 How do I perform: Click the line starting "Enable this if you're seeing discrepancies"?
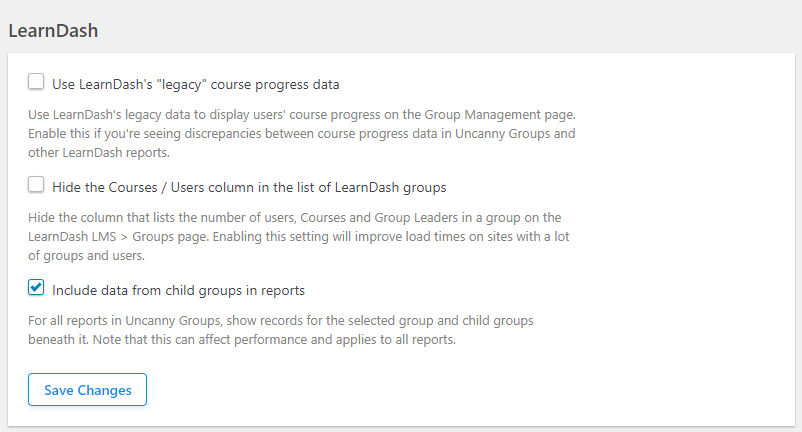[x=302, y=134]
